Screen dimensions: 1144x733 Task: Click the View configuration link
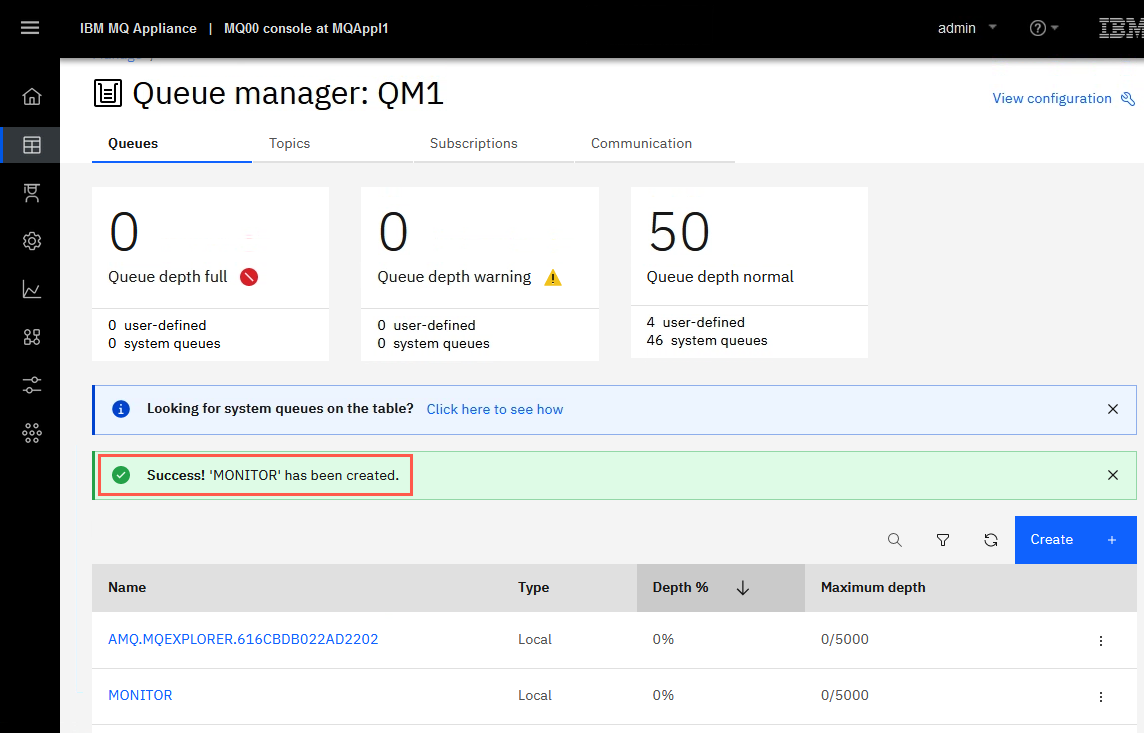click(x=1051, y=98)
